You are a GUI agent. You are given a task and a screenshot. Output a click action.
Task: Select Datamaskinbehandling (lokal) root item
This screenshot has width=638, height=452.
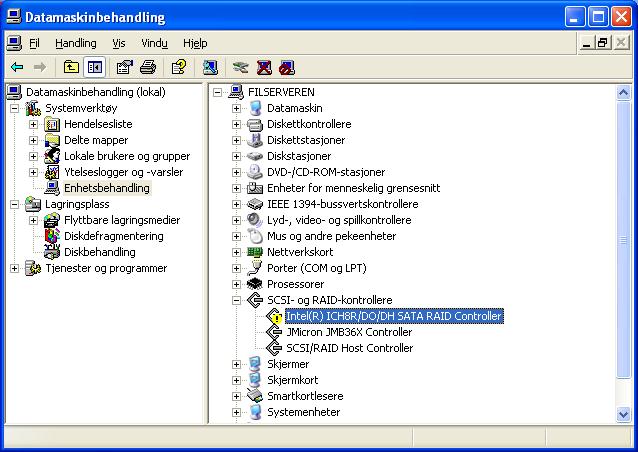coord(96,92)
